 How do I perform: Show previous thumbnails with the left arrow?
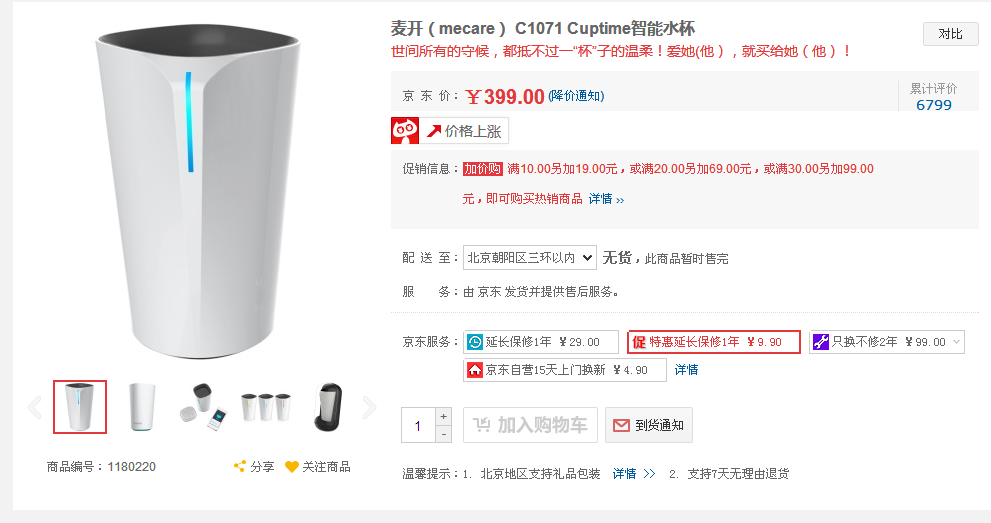pos(35,407)
